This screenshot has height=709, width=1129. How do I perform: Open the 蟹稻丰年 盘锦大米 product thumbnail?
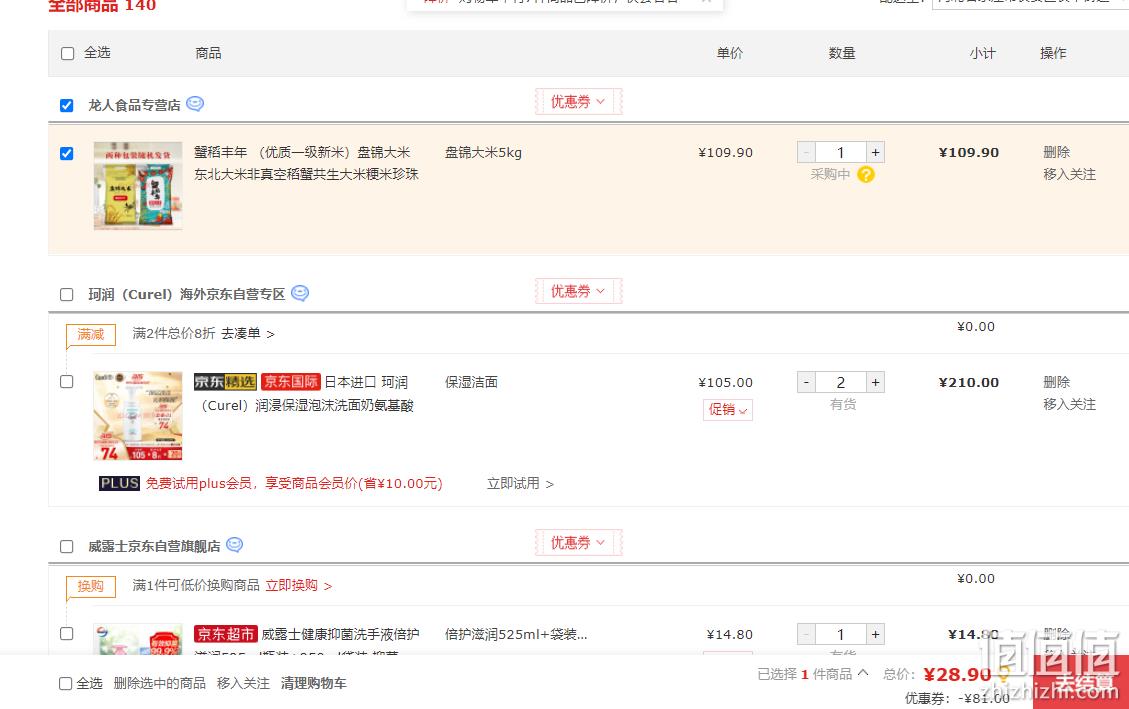point(138,186)
